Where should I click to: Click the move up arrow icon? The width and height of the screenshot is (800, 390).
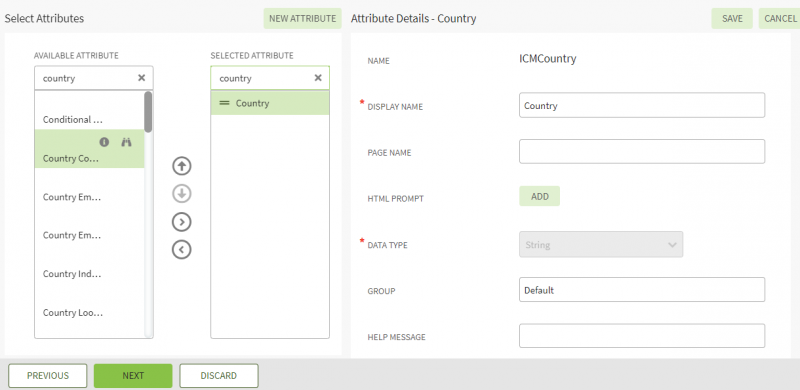(x=182, y=166)
